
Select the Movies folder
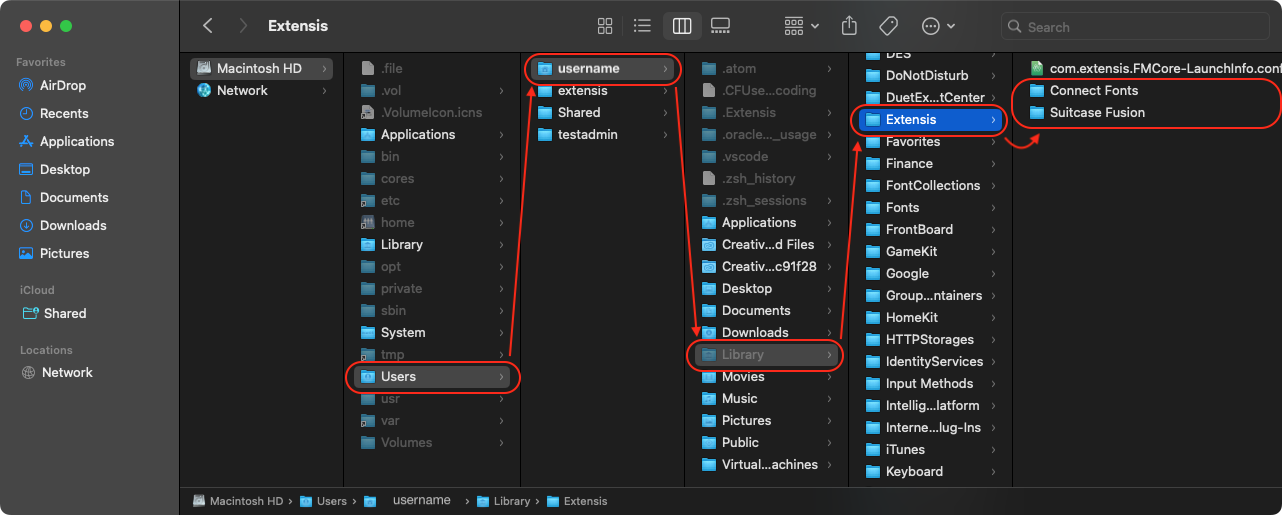pos(767,376)
